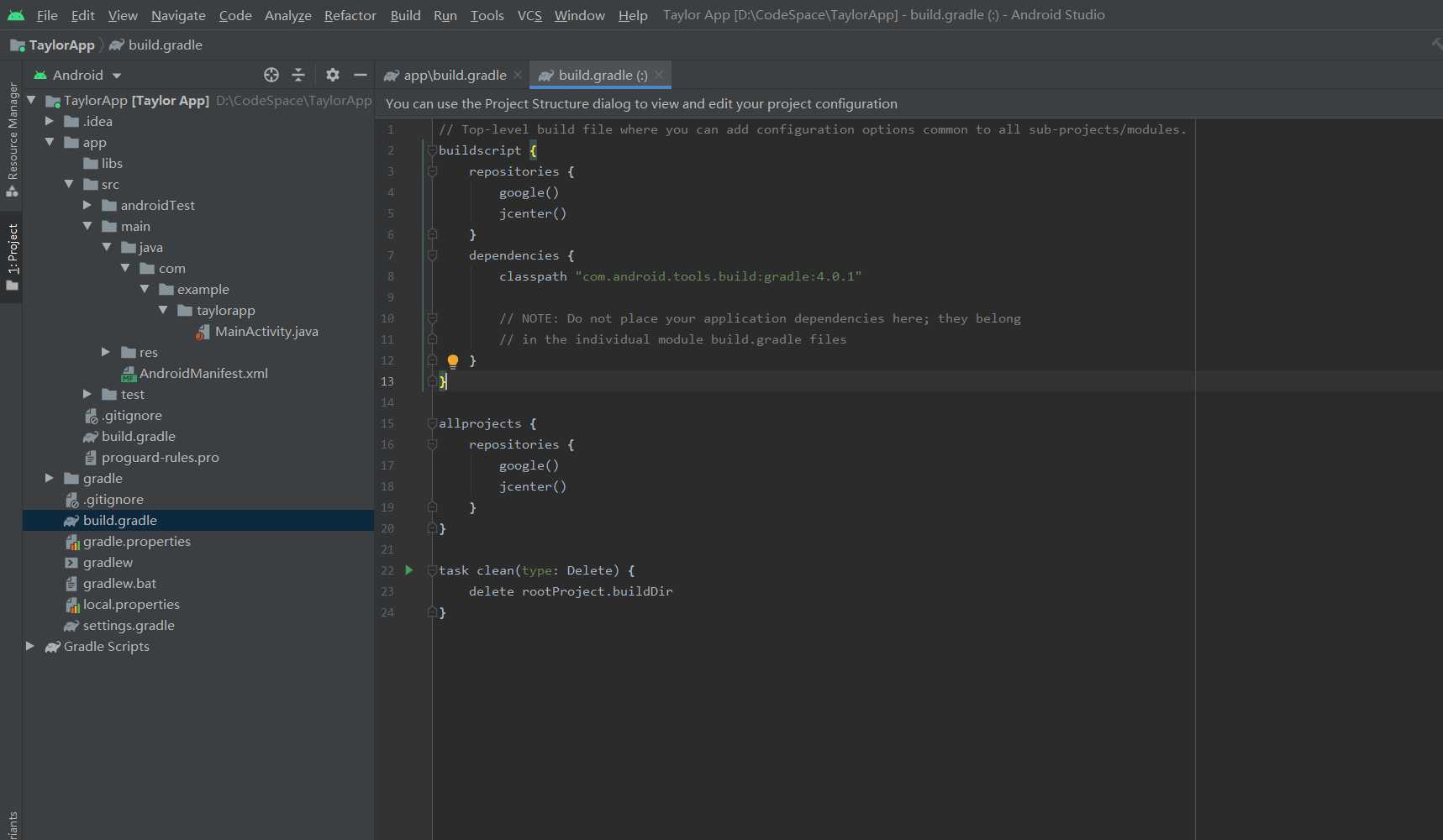Open the File menu
1443x840 pixels.
pos(47,15)
